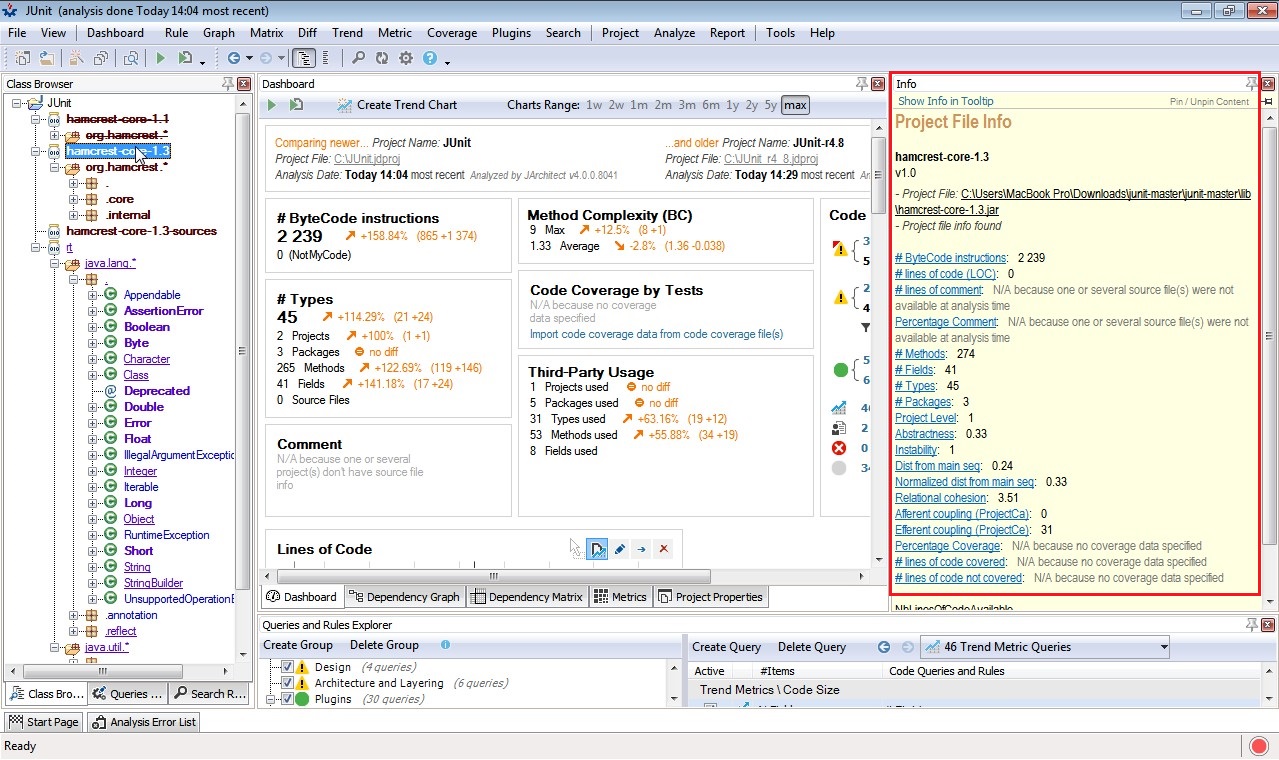This screenshot has width=1279, height=760.
Task: Select hamcrest-core-1.3-sources in Class Browser
Action: coord(142,231)
